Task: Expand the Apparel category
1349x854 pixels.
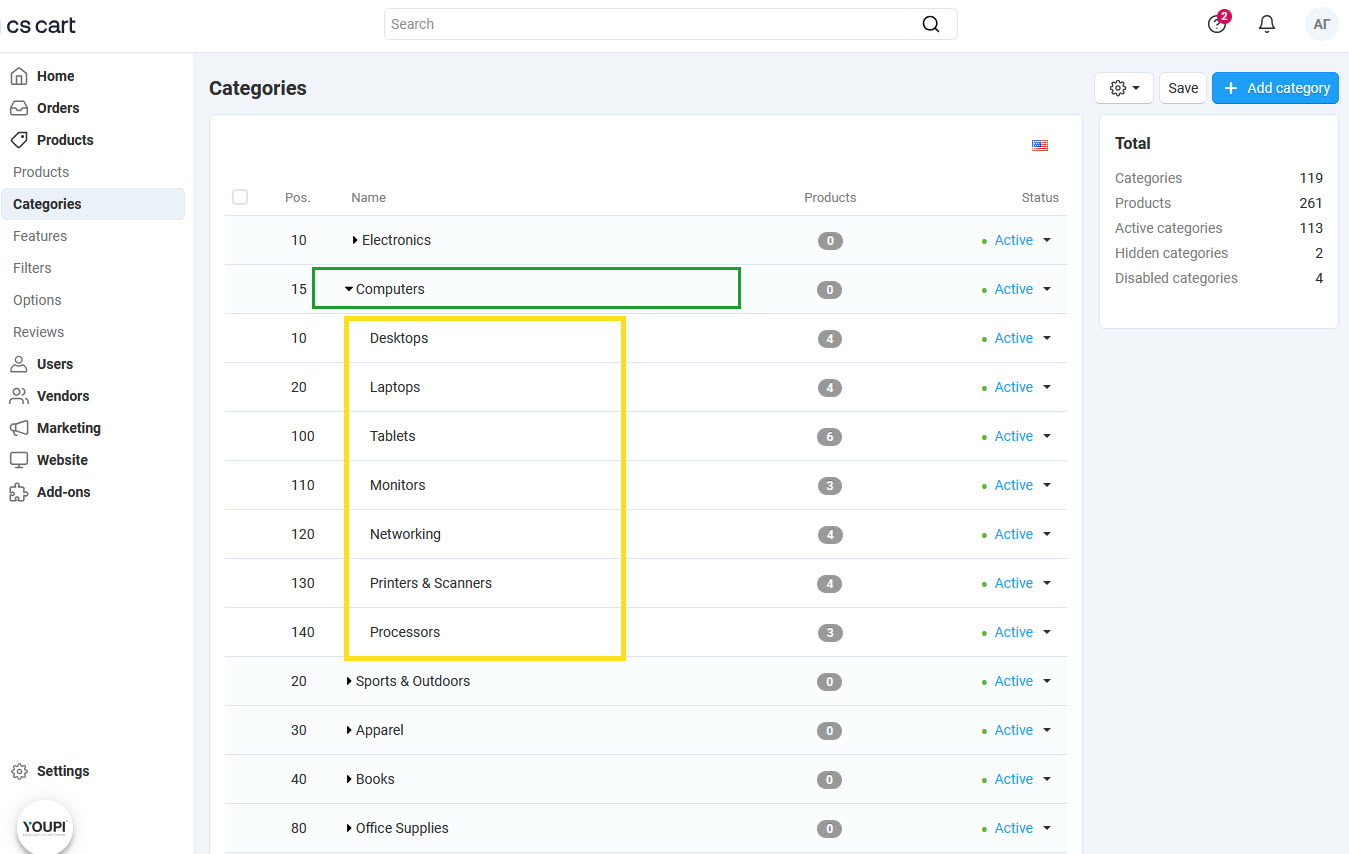Action: 349,730
